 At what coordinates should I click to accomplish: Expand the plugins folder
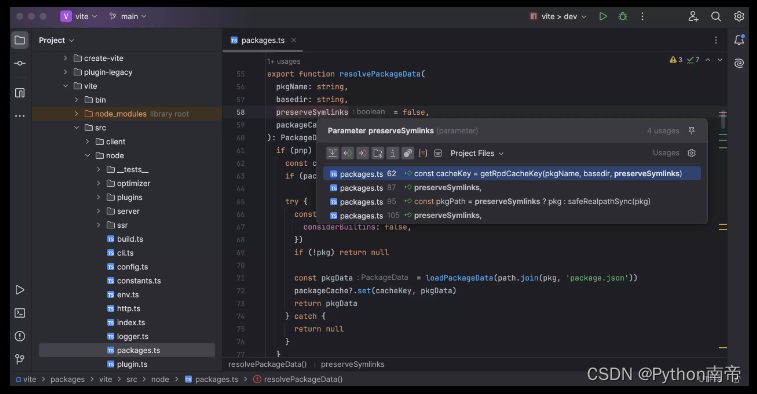[98, 197]
